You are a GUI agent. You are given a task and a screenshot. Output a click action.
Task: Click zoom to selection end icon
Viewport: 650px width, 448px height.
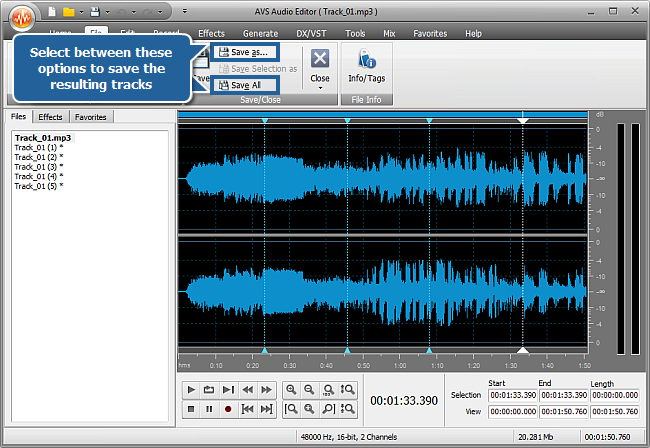pos(329,409)
